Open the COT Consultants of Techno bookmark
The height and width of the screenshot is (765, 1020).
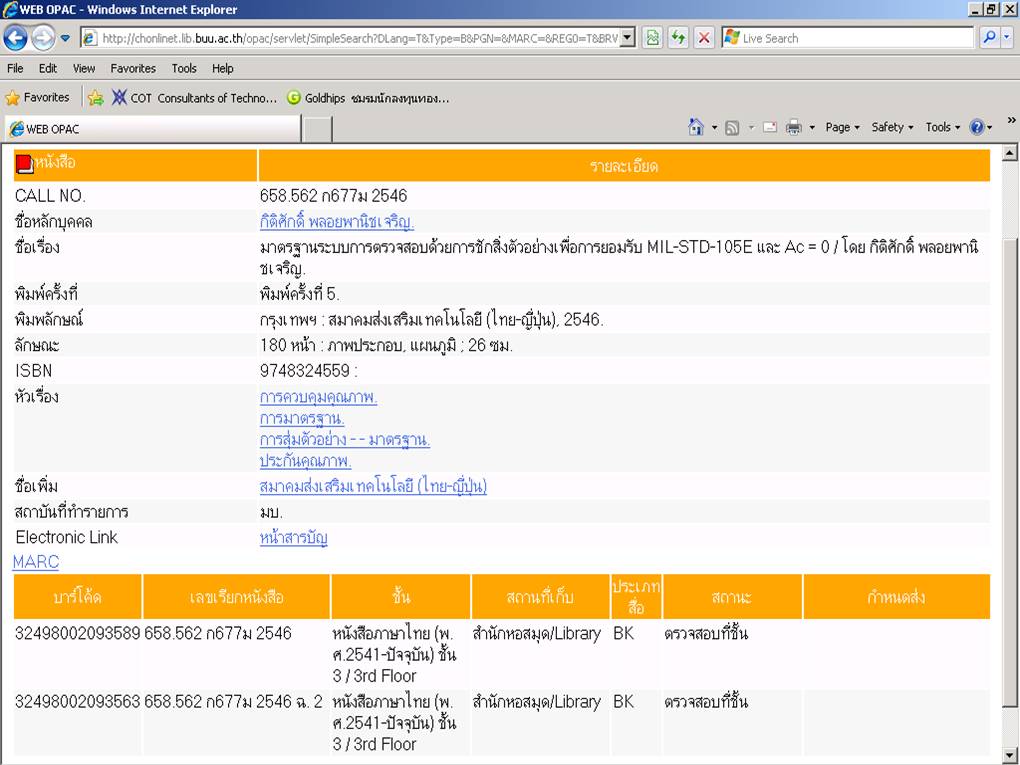(195, 98)
